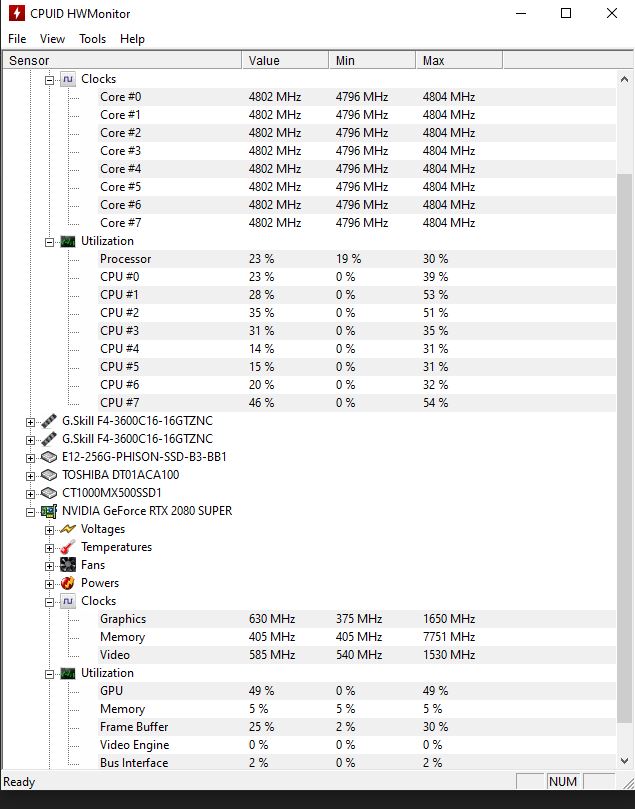Click the TOSHIBA DT01ACA100 drive icon
The width and height of the screenshot is (635, 809).
[x=48, y=475]
